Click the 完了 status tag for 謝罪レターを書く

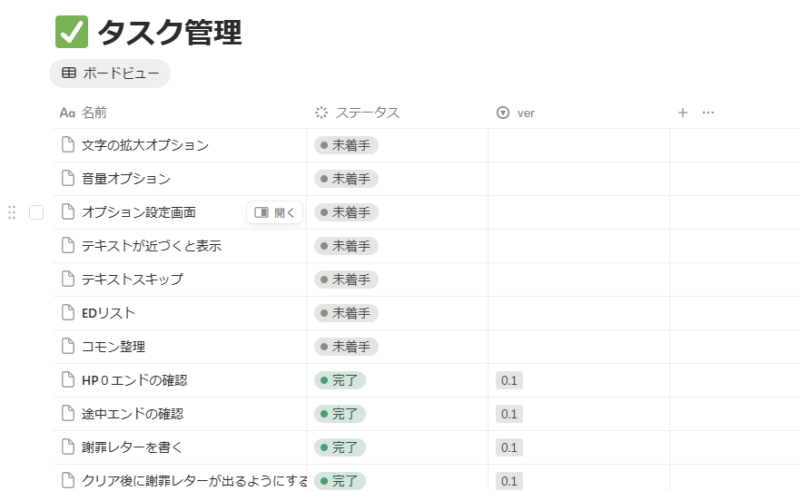[340, 447]
